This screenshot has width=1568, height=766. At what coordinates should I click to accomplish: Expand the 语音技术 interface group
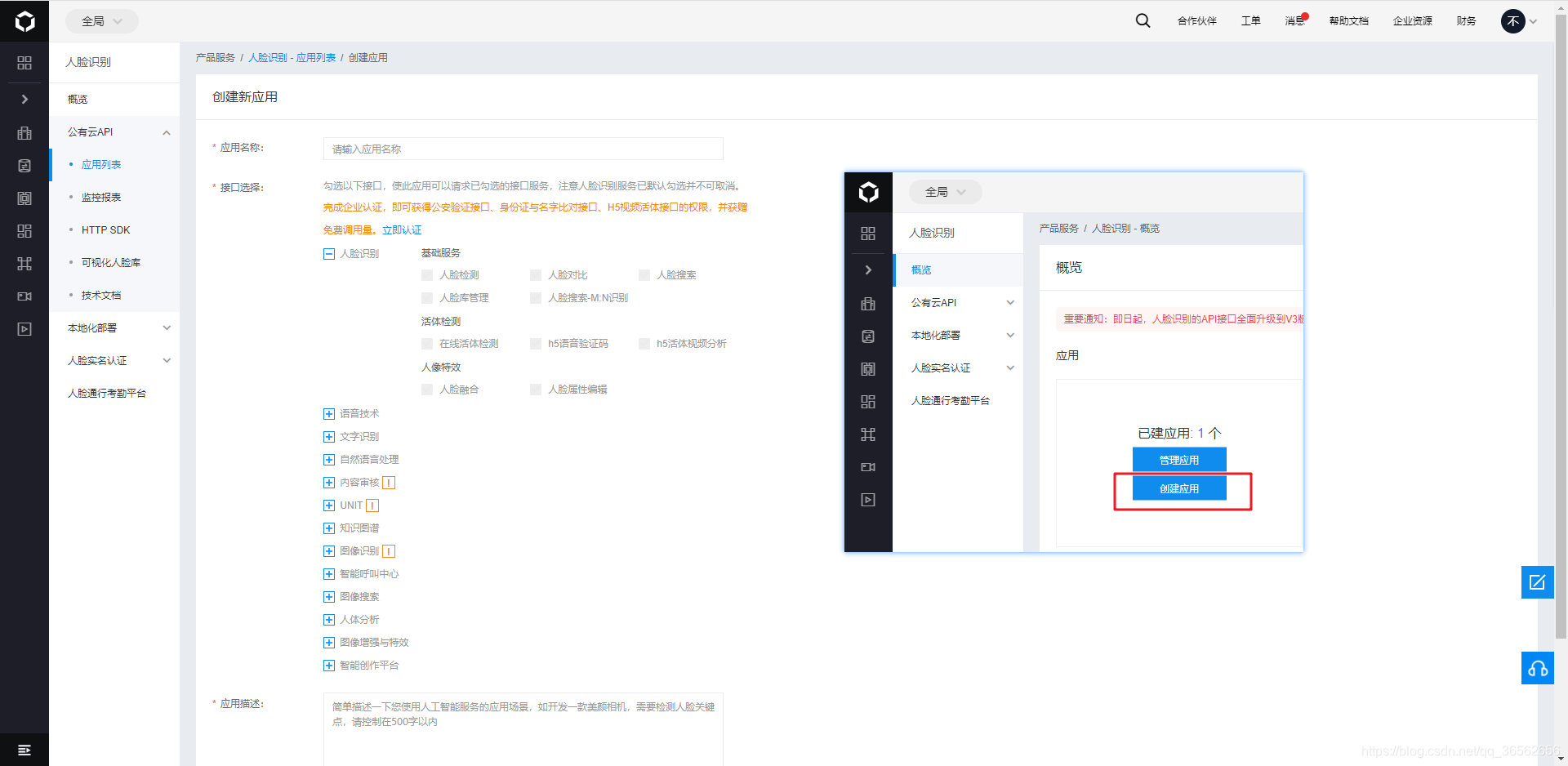tap(329, 414)
